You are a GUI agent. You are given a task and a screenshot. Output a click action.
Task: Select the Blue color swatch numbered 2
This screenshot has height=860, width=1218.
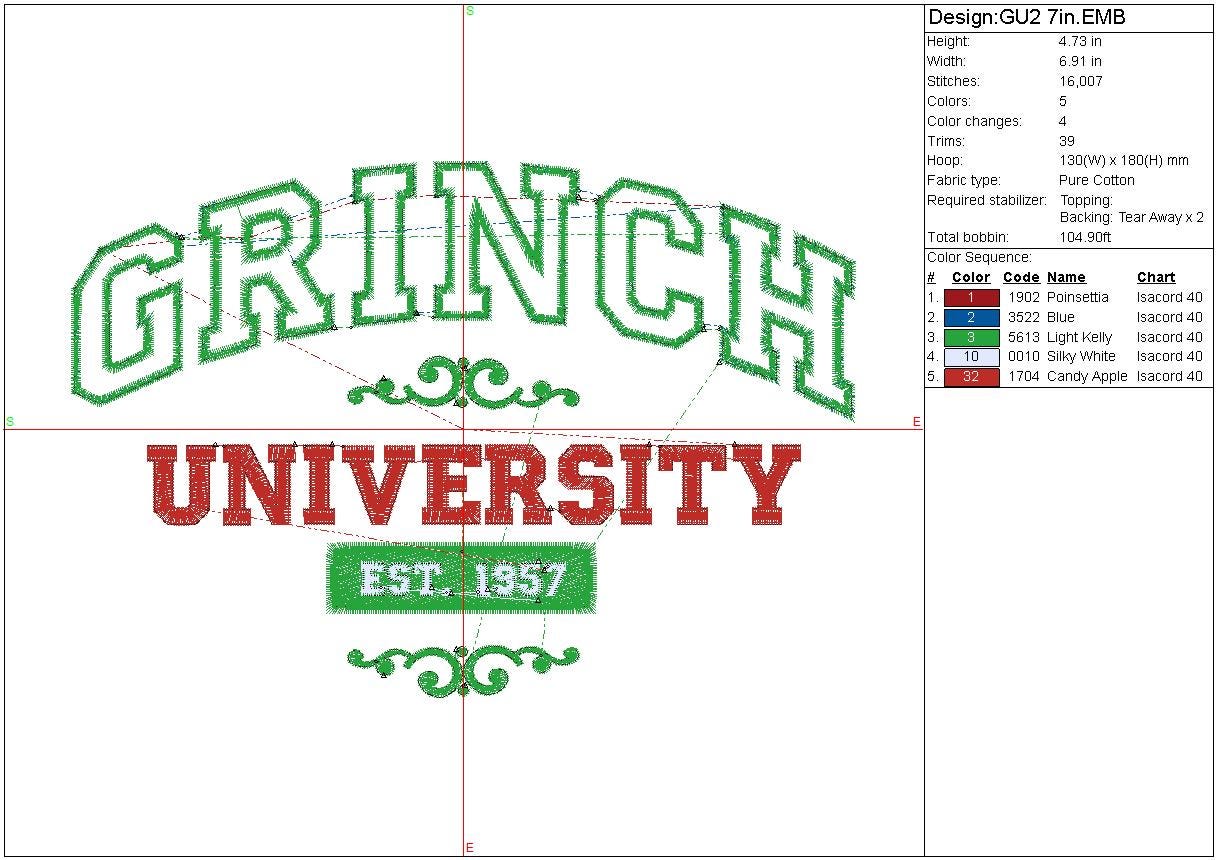pyautogui.click(x=971, y=318)
